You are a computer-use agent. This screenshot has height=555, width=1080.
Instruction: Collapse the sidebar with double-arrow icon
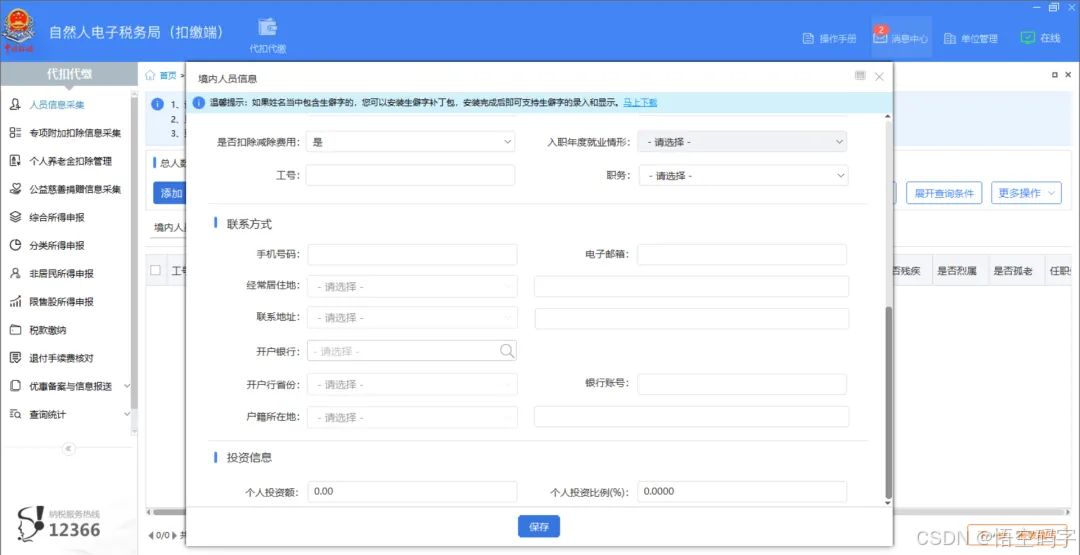(68, 448)
